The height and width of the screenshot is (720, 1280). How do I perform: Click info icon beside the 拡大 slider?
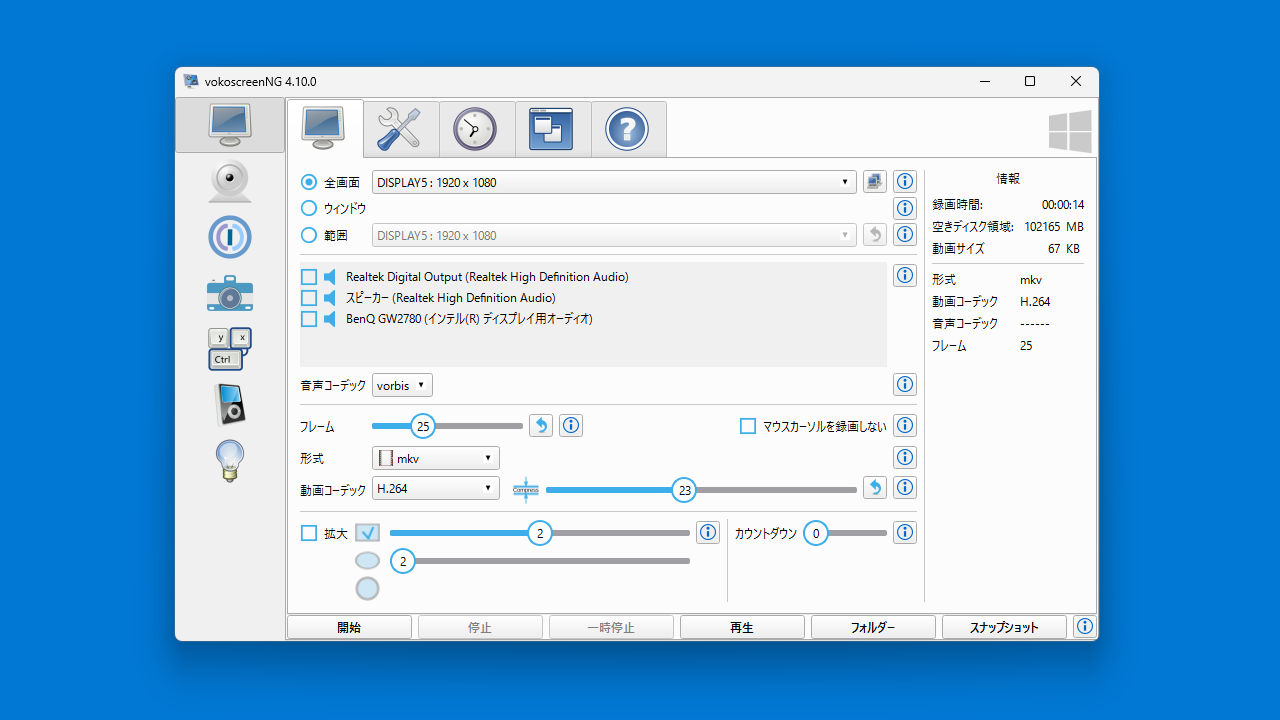point(708,532)
